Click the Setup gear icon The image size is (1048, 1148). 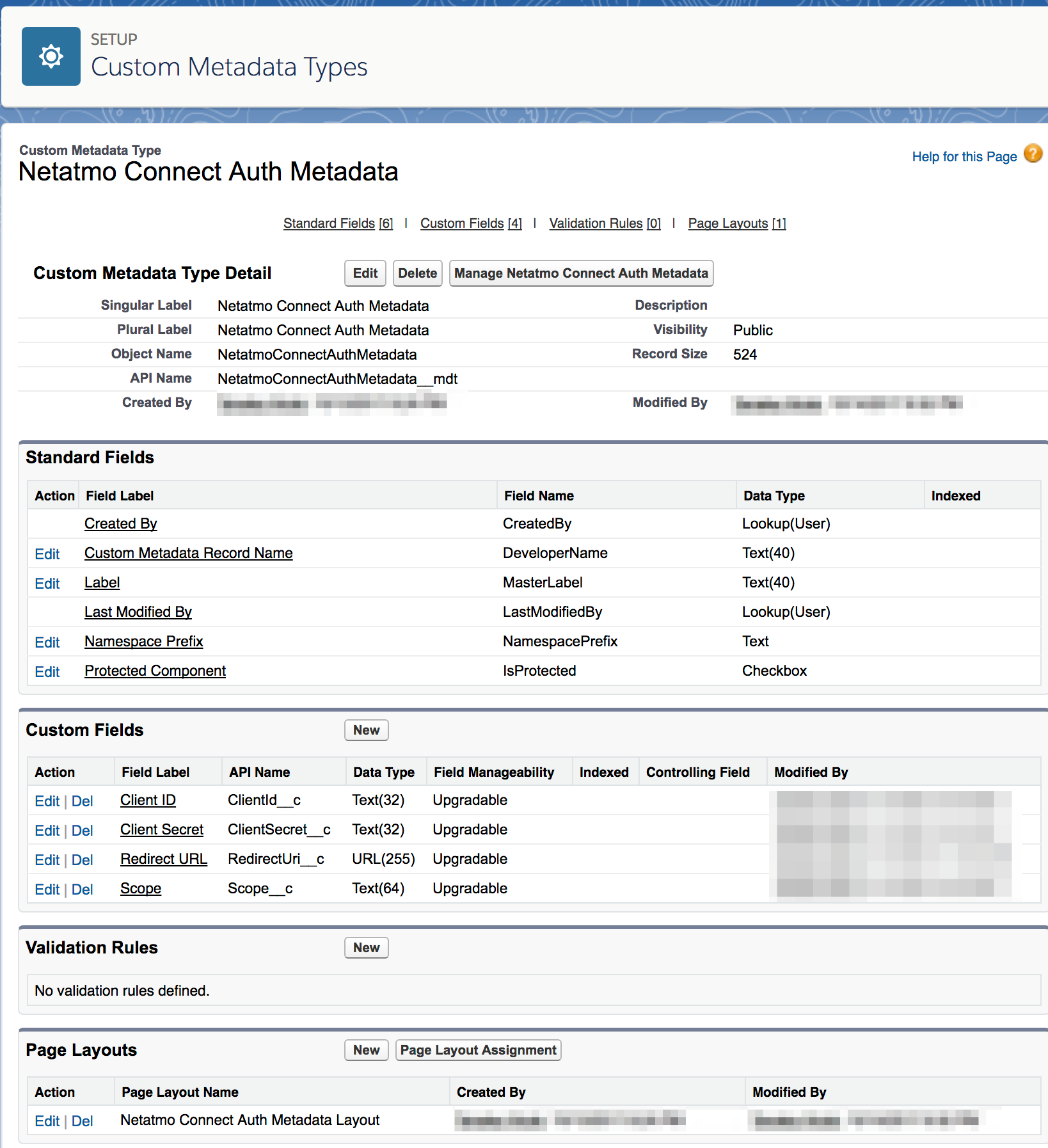[x=51, y=56]
